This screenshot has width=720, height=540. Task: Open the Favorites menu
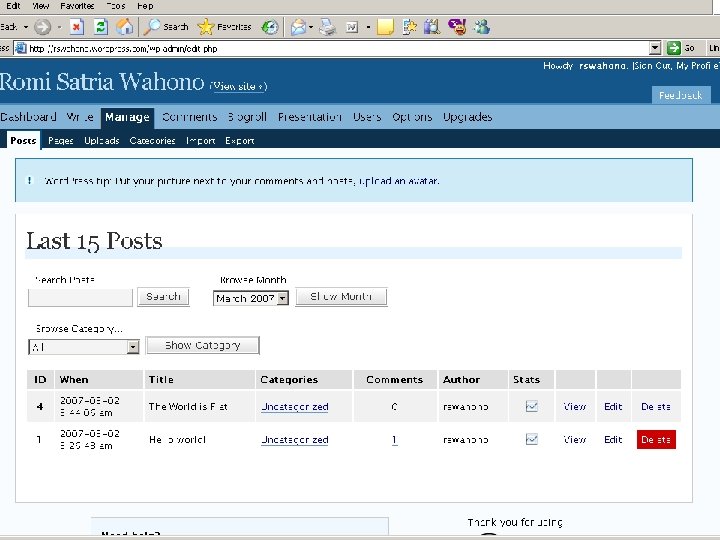[x=77, y=6]
